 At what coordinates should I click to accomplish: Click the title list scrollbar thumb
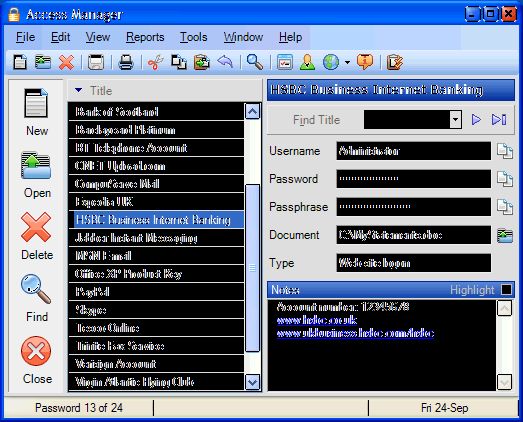click(252, 268)
